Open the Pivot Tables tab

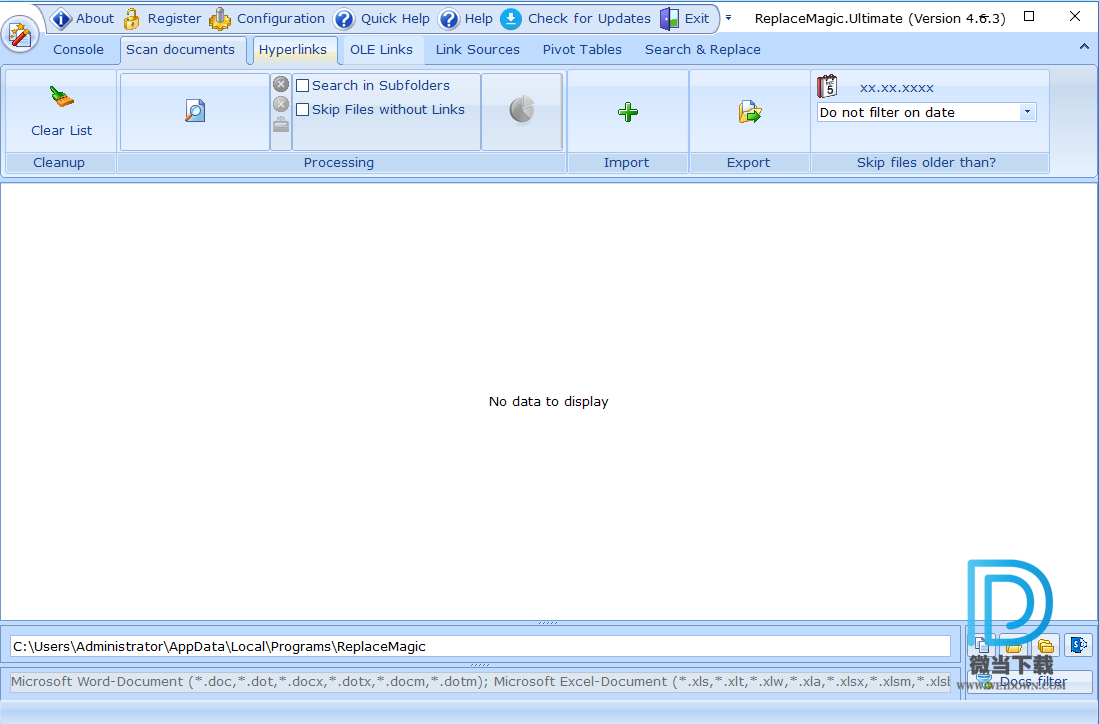point(582,50)
